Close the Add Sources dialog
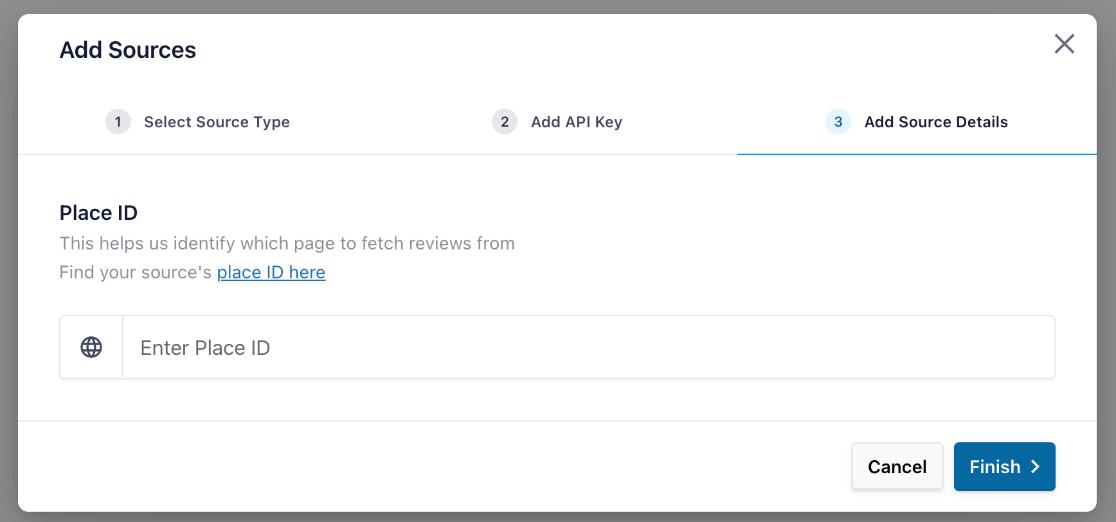1116x522 pixels. coord(1064,44)
